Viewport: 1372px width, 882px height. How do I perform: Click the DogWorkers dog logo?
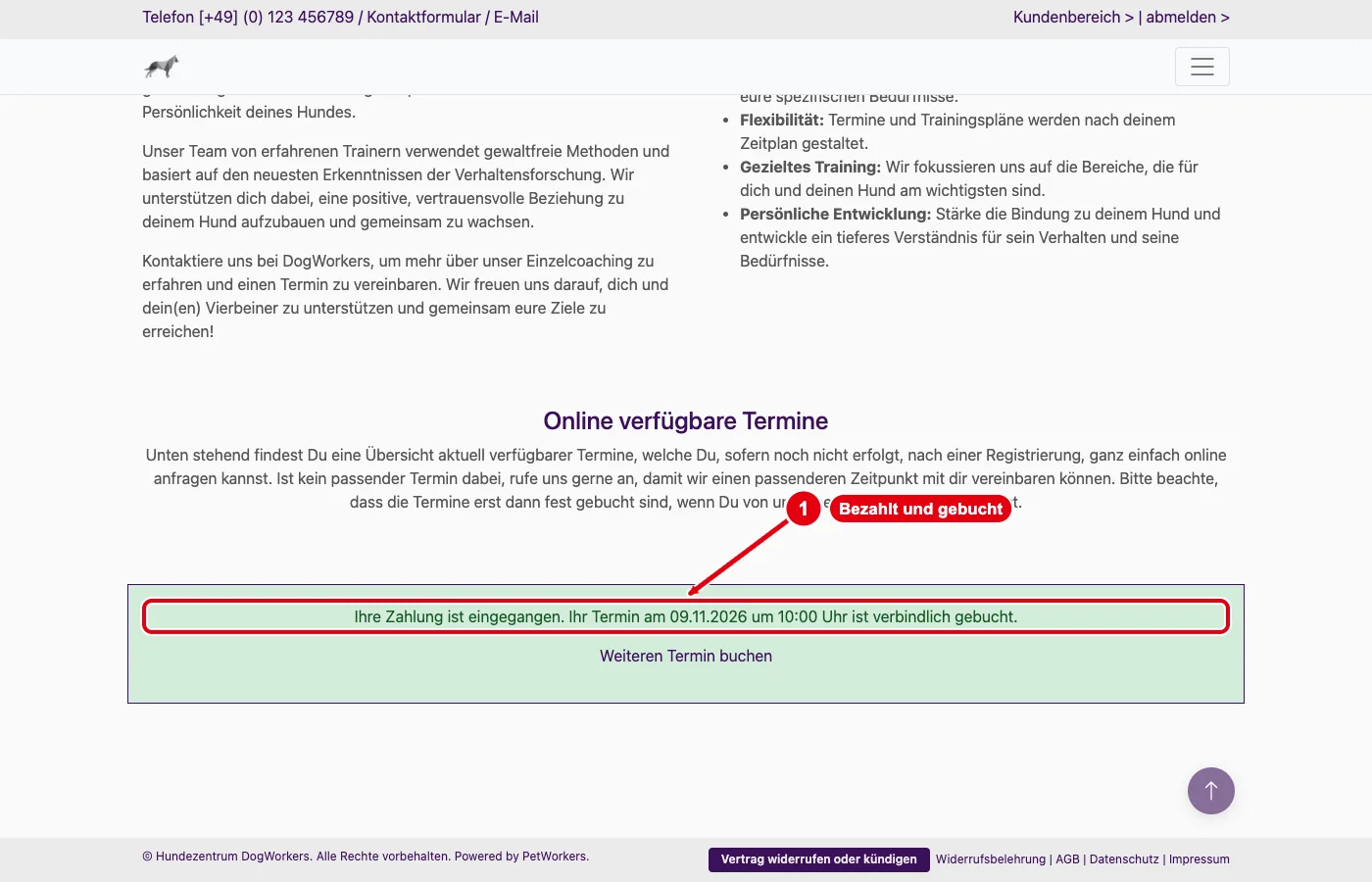(162, 67)
